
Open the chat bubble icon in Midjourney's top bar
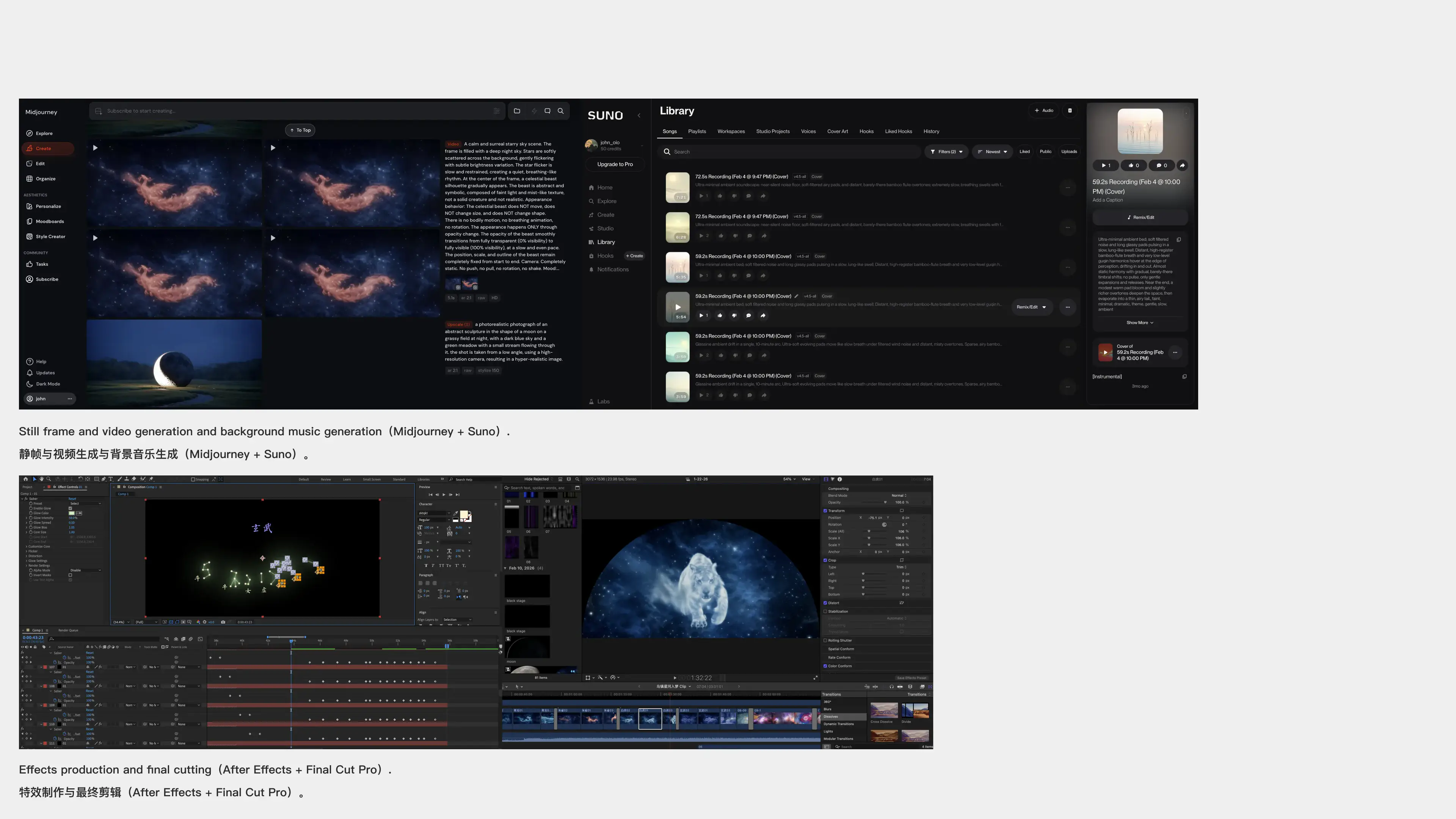547,111
